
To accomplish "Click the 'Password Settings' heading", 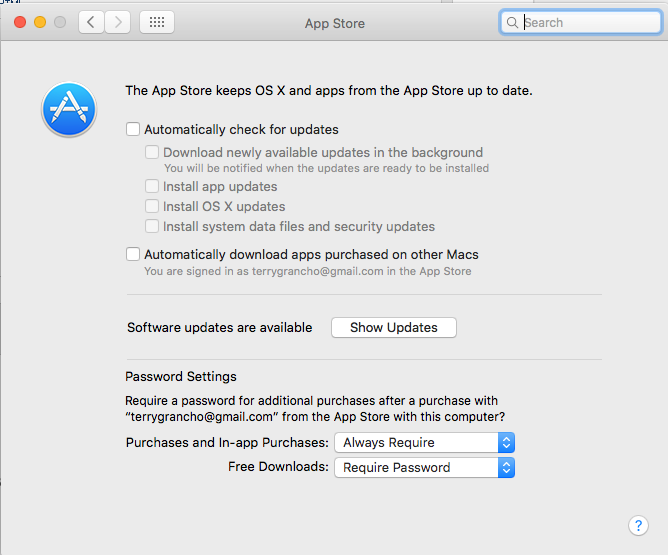I will coord(181,377).
